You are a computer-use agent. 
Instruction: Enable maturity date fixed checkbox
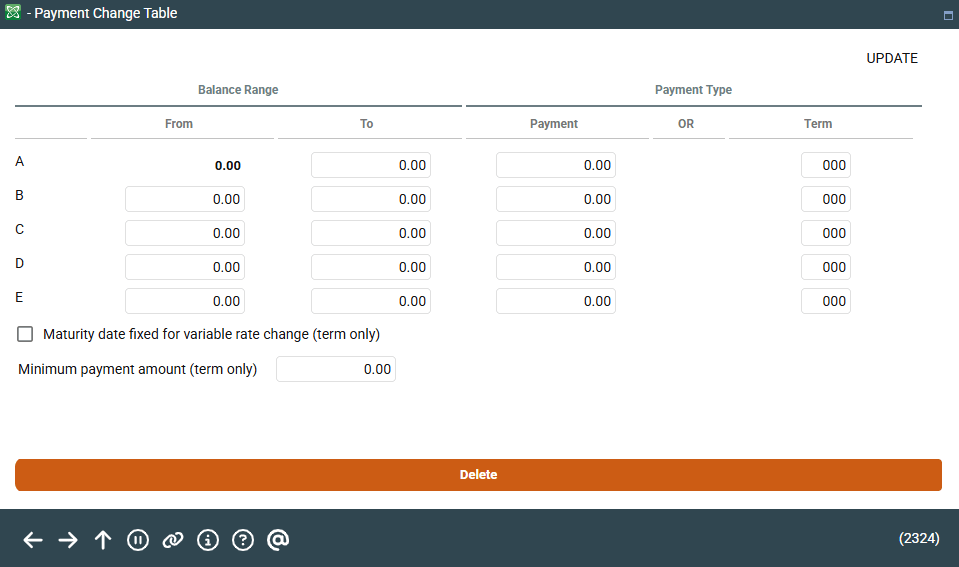coord(25,334)
